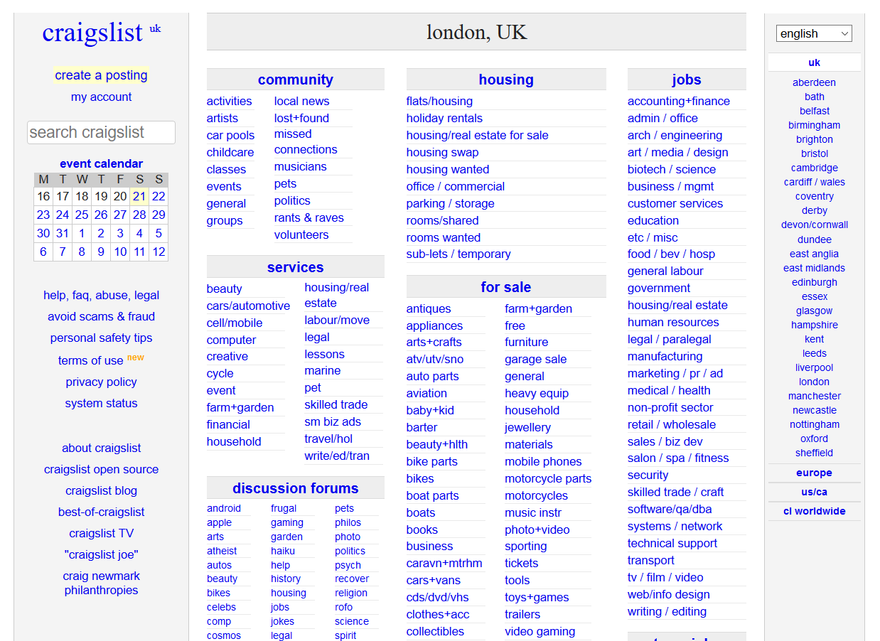The width and height of the screenshot is (880, 641).
Task: Open skilled trade services
Action: point(336,405)
